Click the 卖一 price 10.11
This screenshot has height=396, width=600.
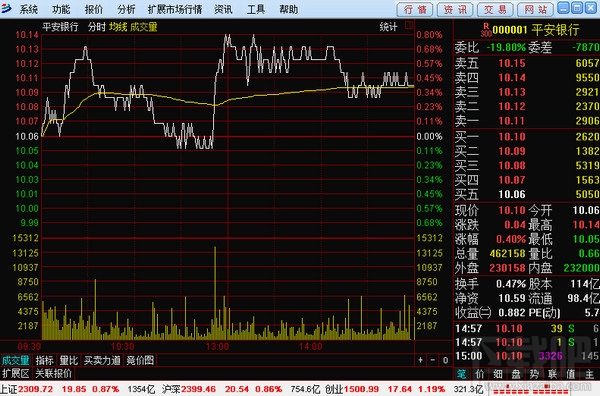click(512, 121)
